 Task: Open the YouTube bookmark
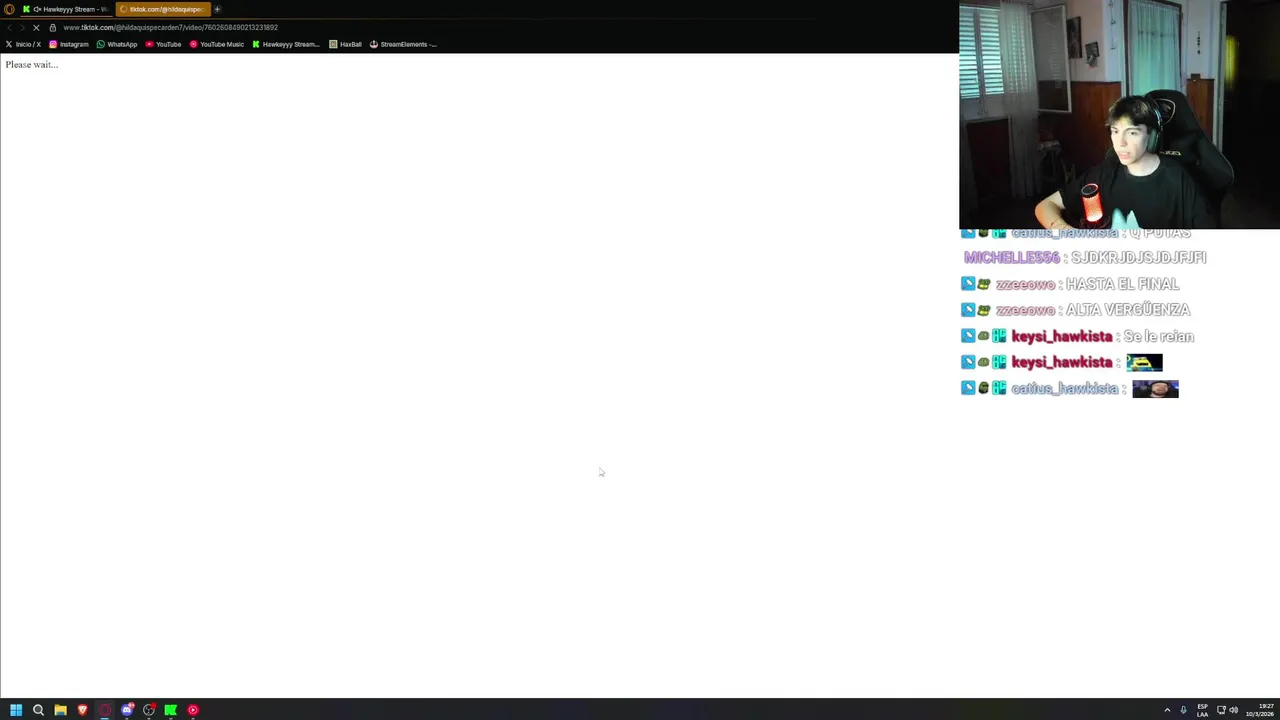click(x=163, y=44)
